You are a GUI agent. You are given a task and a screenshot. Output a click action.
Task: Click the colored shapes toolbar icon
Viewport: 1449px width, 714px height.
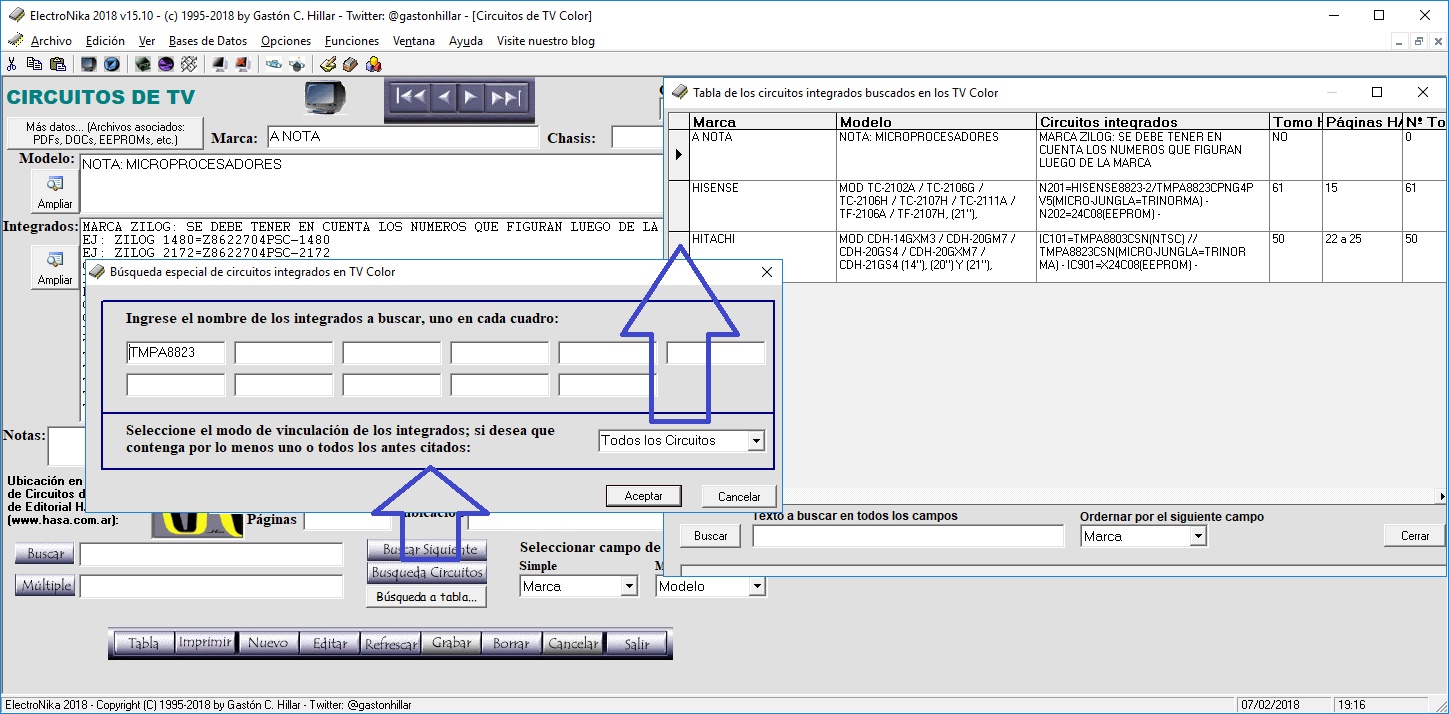[x=373, y=64]
